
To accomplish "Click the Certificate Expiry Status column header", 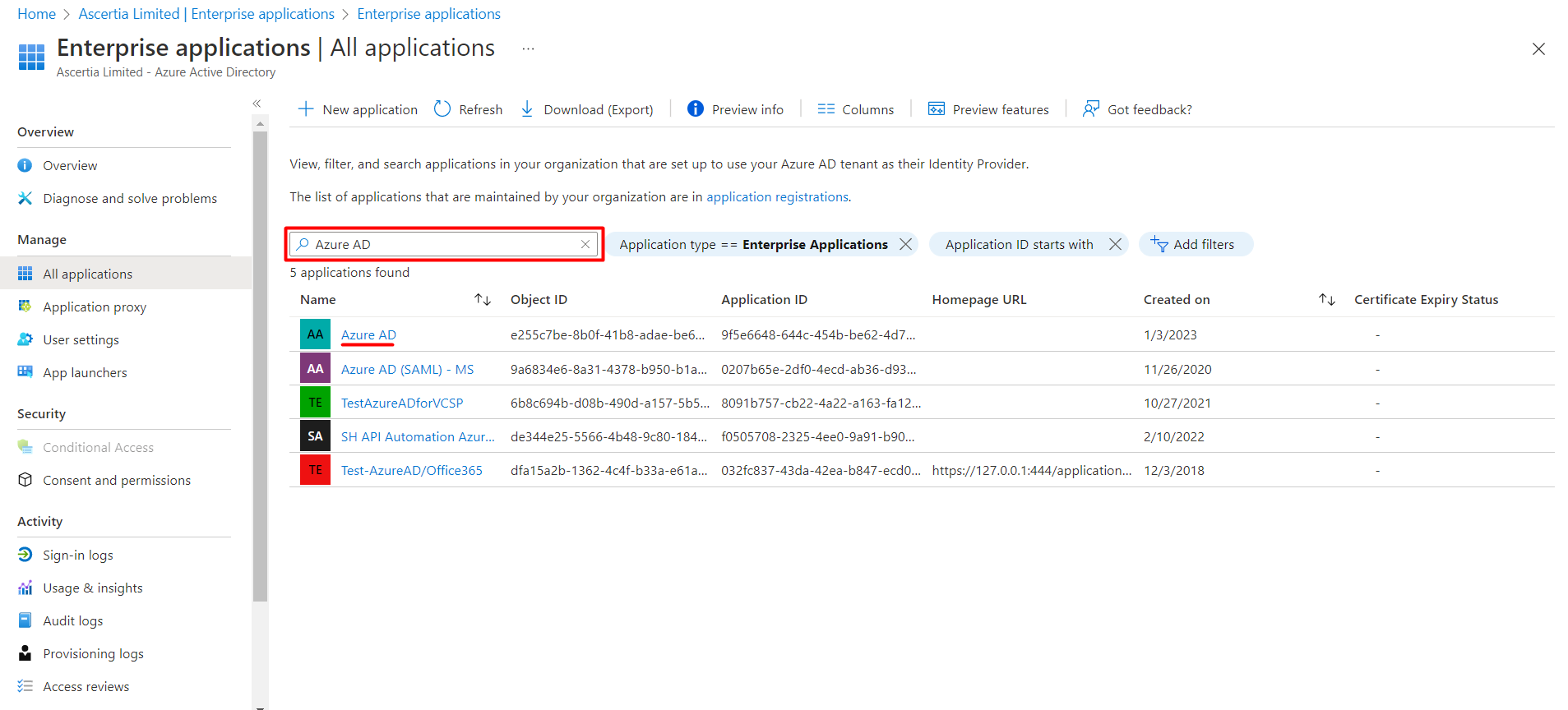I will [1426, 300].
